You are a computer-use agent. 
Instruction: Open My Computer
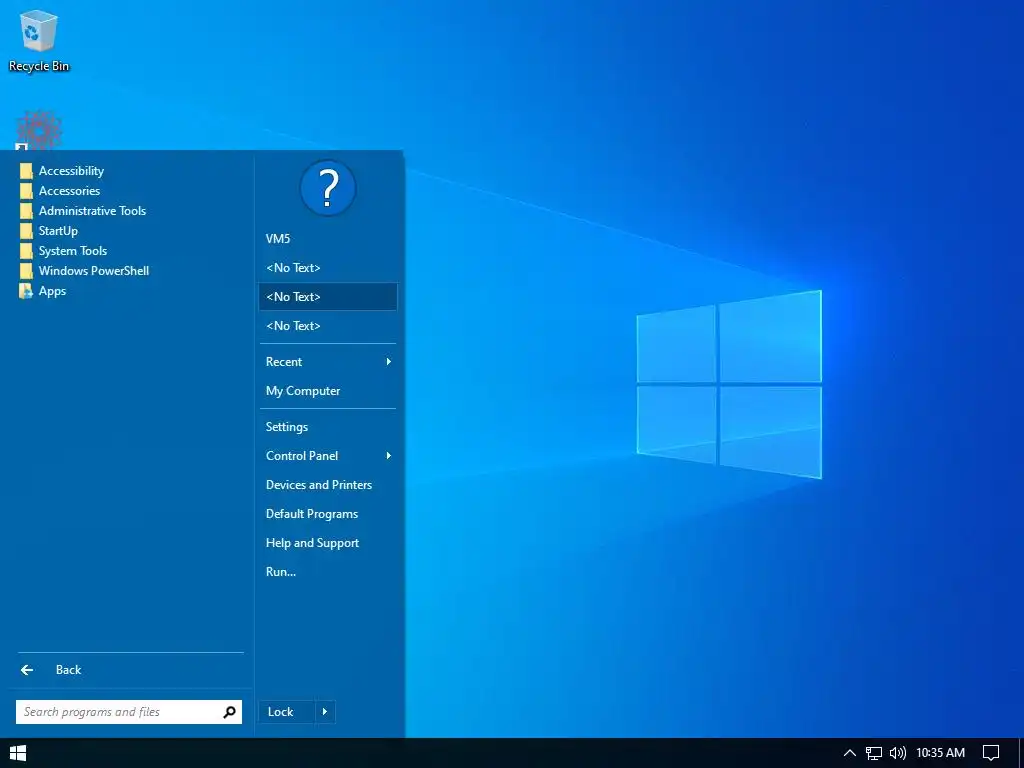tap(328, 391)
